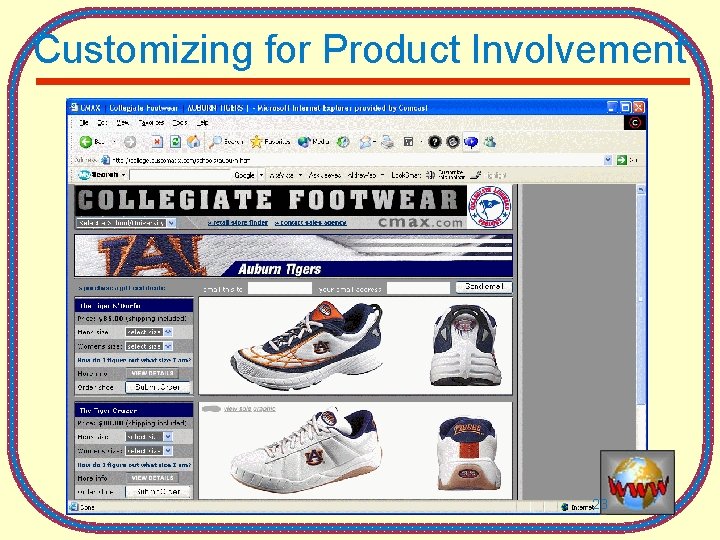Click the gift certificate link text
Viewport: 720px width, 540px height.
(x=122, y=288)
